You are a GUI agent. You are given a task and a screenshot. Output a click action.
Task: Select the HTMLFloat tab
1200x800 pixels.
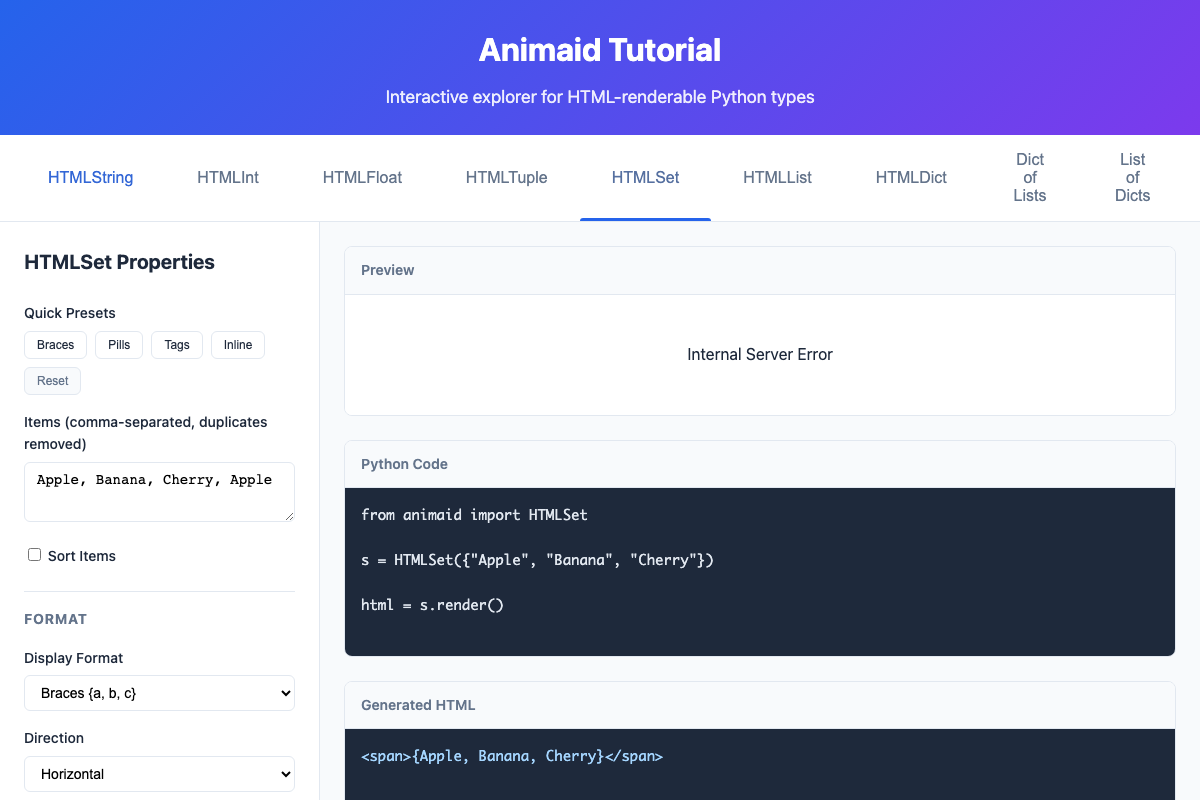[x=362, y=177]
